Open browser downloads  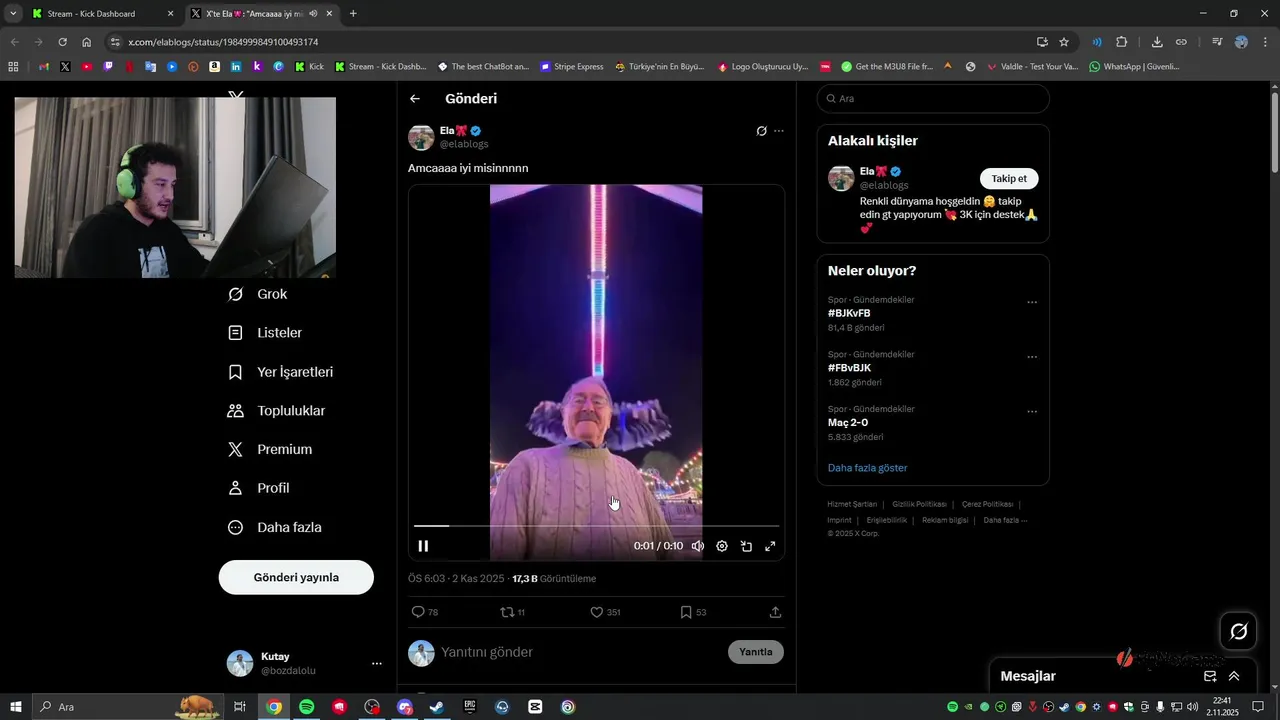click(1157, 42)
